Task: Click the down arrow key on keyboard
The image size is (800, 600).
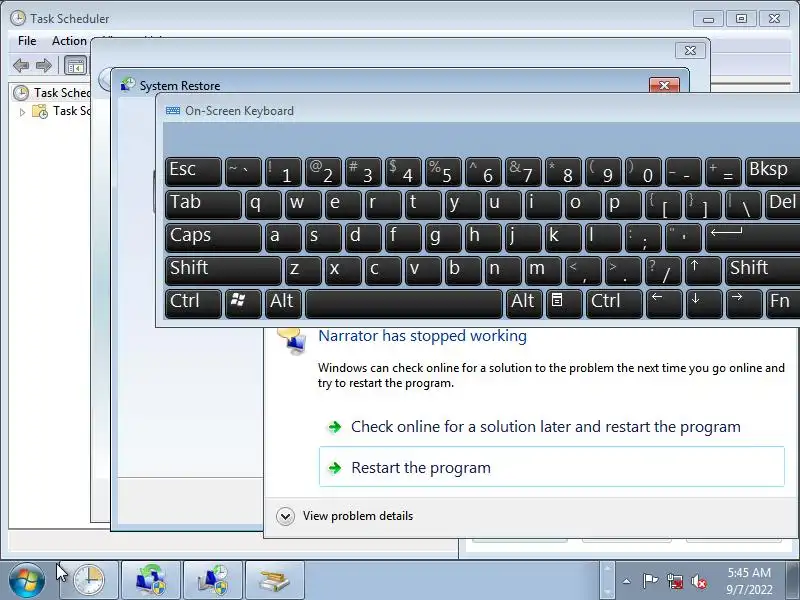Action: click(x=704, y=303)
